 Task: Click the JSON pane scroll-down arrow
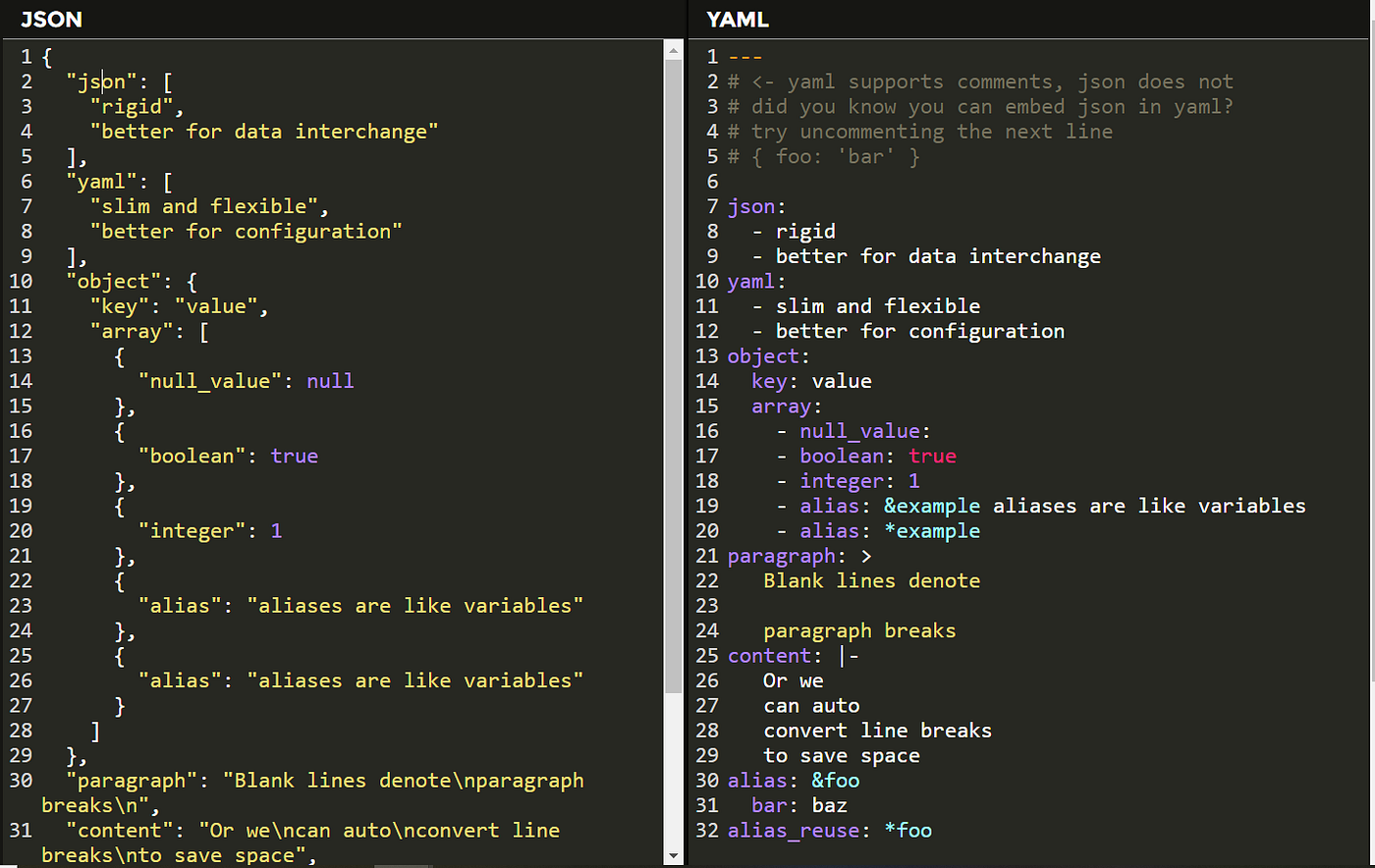[673, 856]
